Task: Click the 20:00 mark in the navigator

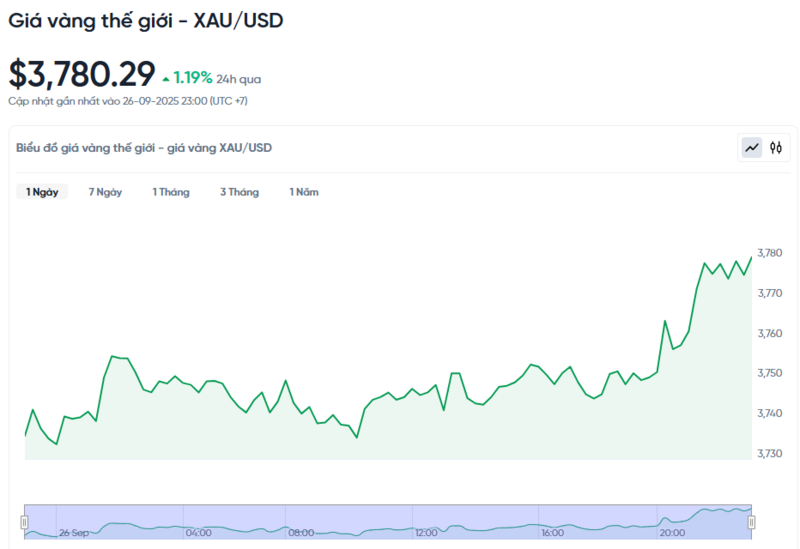Action: [x=671, y=533]
